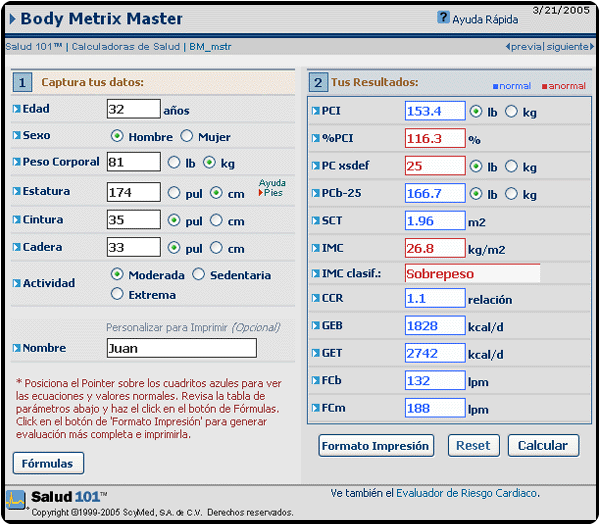This screenshot has width=600, height=525.
Task: Click the blue info square beside SCT
Action: [x=316, y=220]
